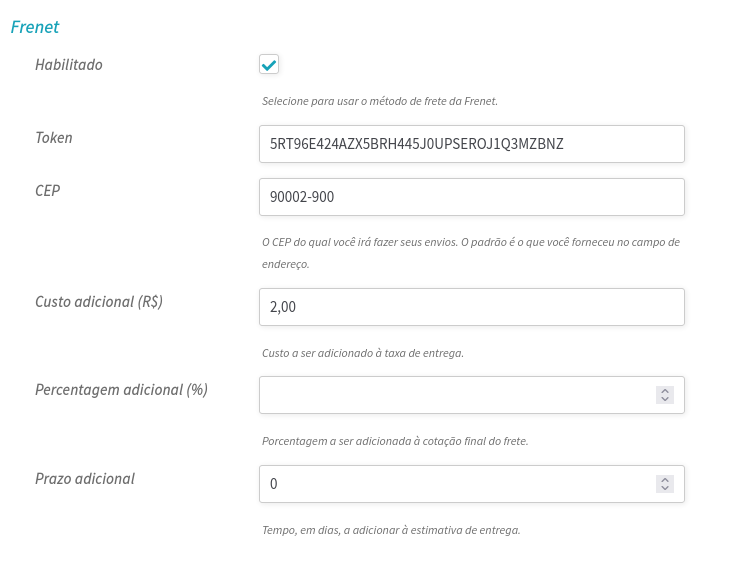
Task: Increase Percentagem adicional with up arrow
Action: click(x=665, y=390)
